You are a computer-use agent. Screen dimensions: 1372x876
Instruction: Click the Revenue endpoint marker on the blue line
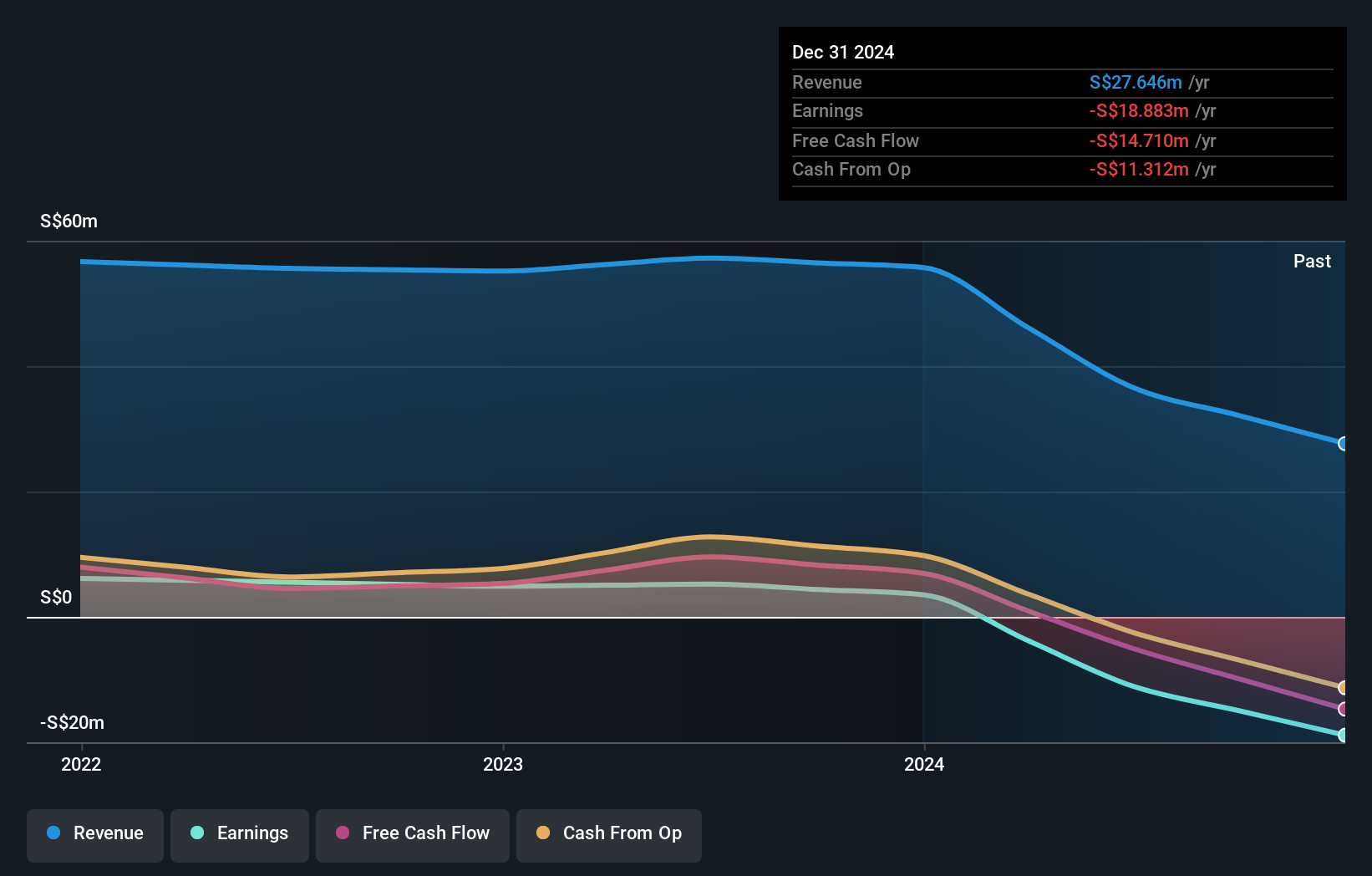pyautogui.click(x=1343, y=444)
